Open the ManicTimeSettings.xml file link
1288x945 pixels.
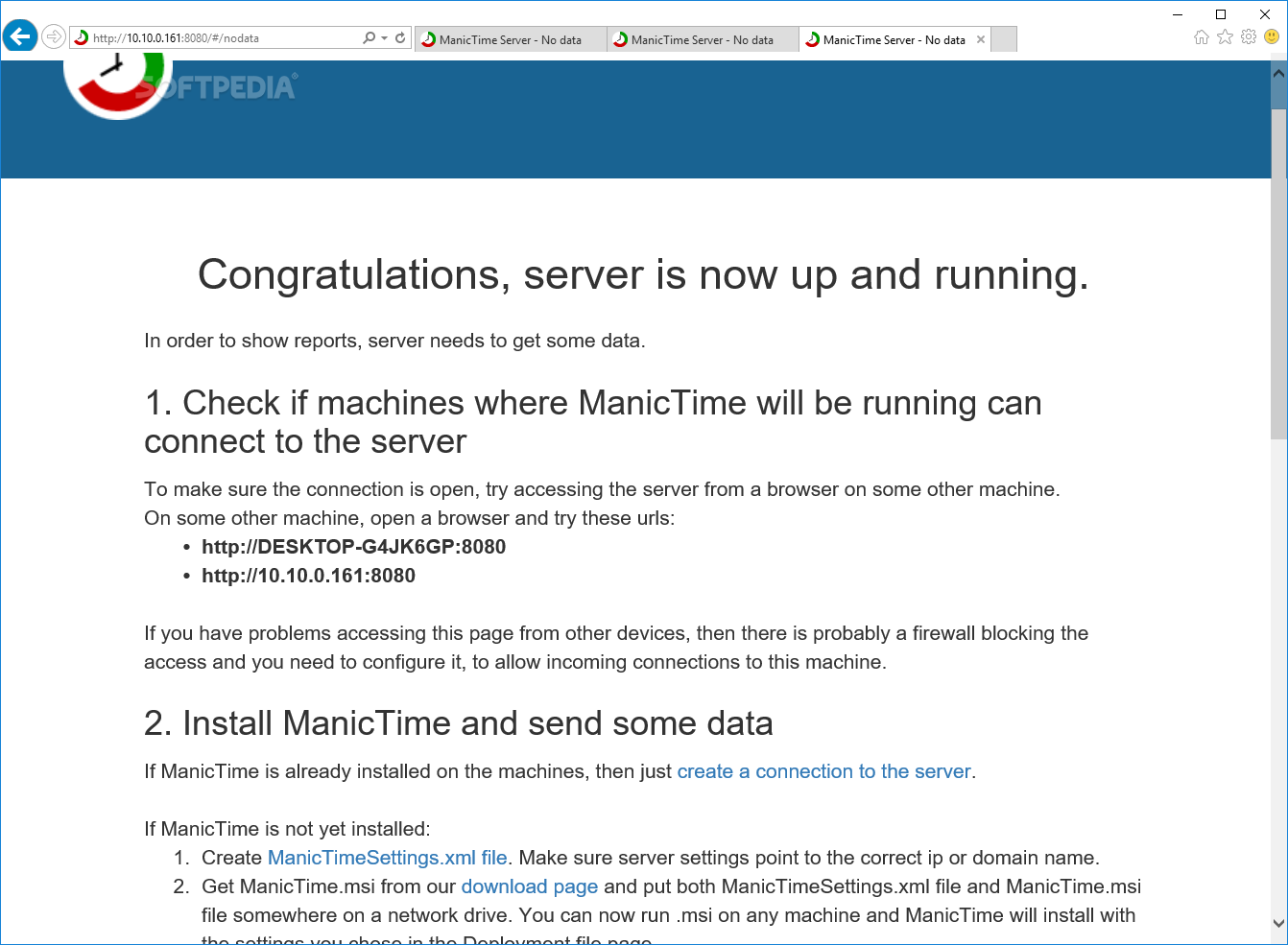point(388,858)
